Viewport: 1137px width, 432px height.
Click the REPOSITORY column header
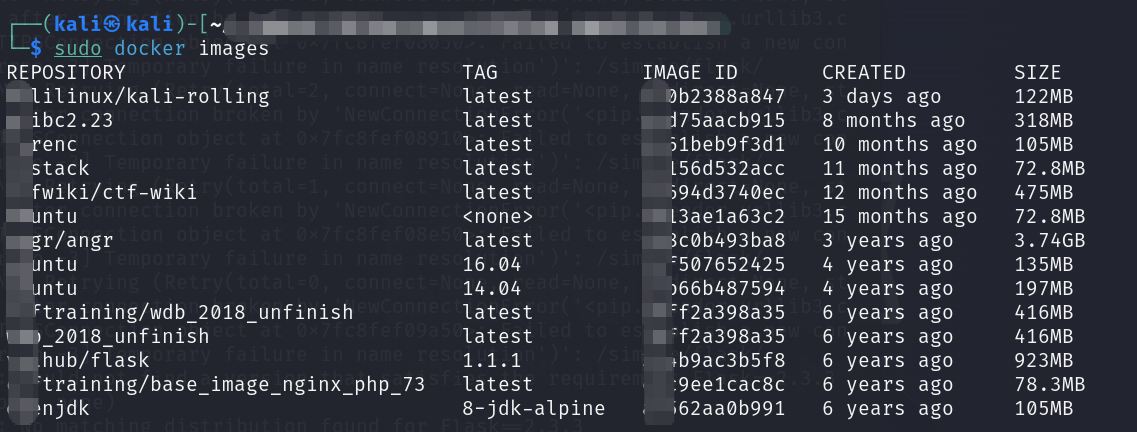(66, 72)
